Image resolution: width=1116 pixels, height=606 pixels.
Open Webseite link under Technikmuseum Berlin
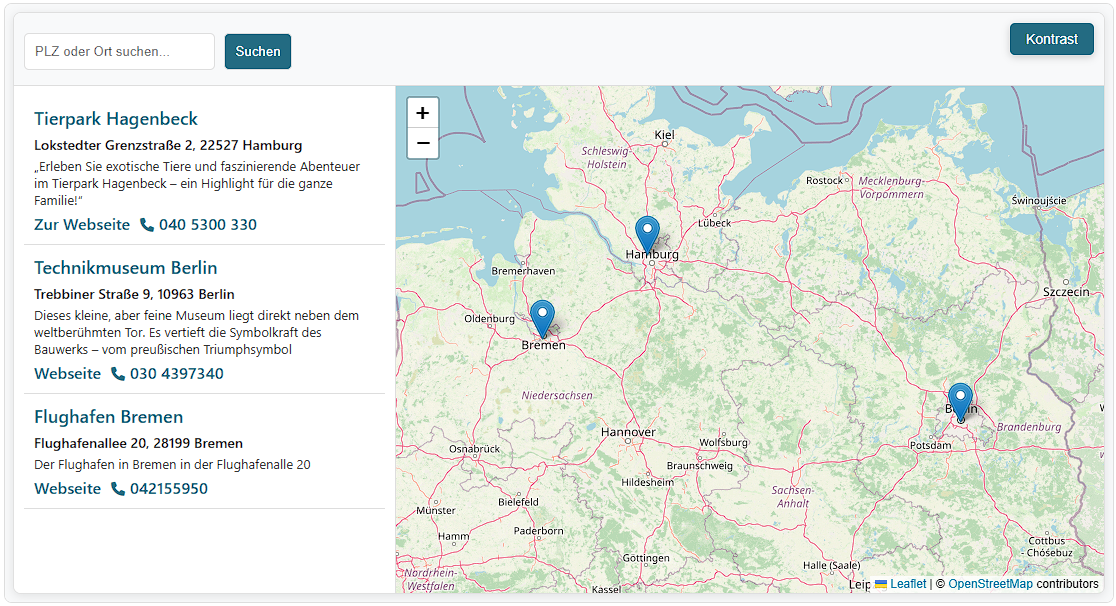coord(67,374)
